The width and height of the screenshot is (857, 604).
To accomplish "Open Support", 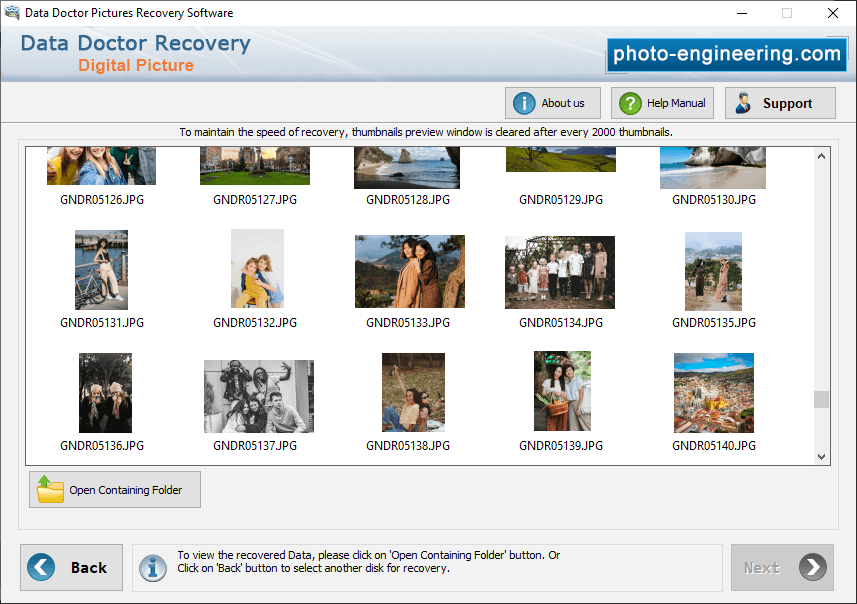I will click(x=780, y=103).
